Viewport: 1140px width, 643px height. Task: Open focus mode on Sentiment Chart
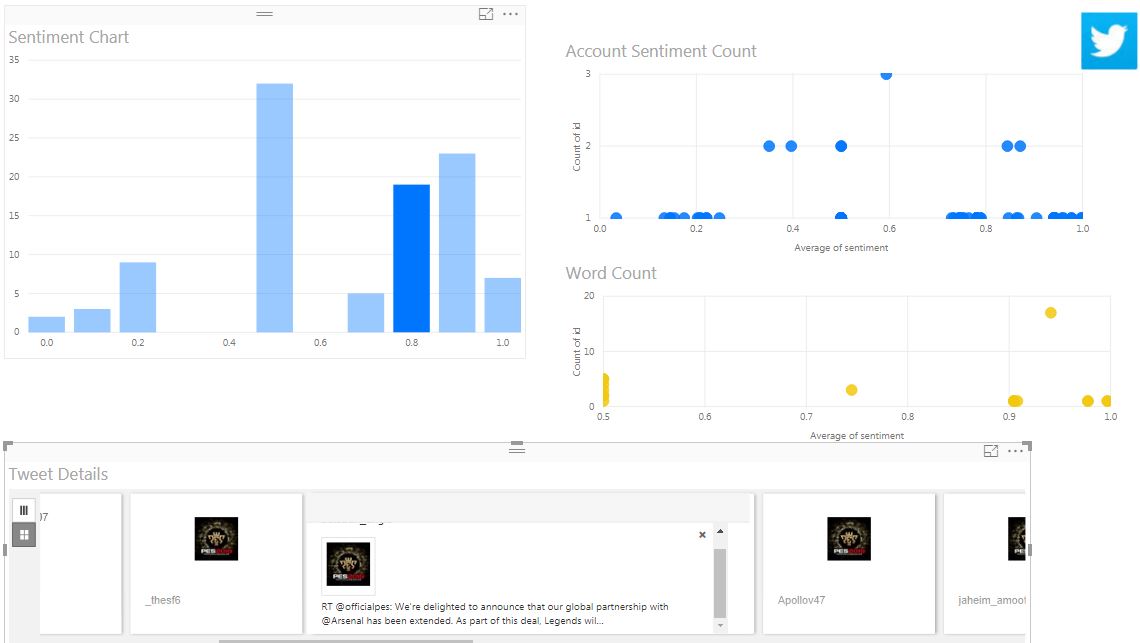pyautogui.click(x=486, y=14)
